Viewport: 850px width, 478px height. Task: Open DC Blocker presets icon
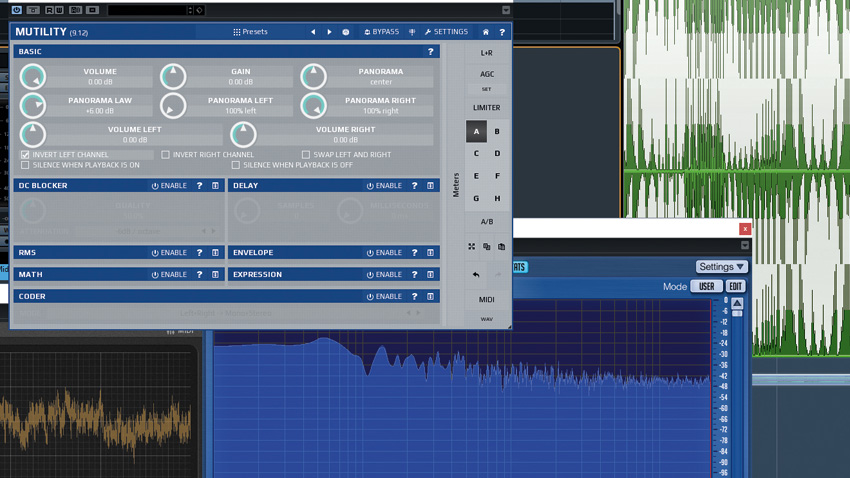pyautogui.click(x=215, y=185)
